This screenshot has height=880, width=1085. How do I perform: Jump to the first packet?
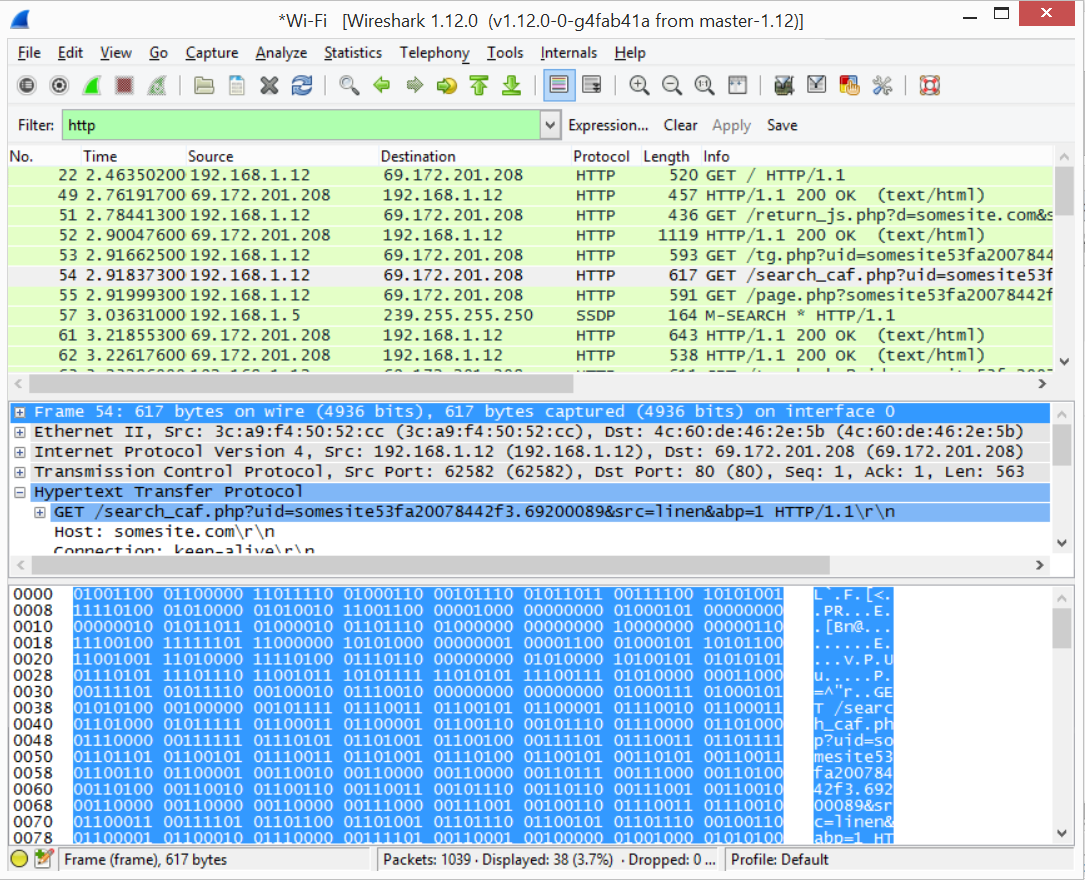(x=479, y=86)
